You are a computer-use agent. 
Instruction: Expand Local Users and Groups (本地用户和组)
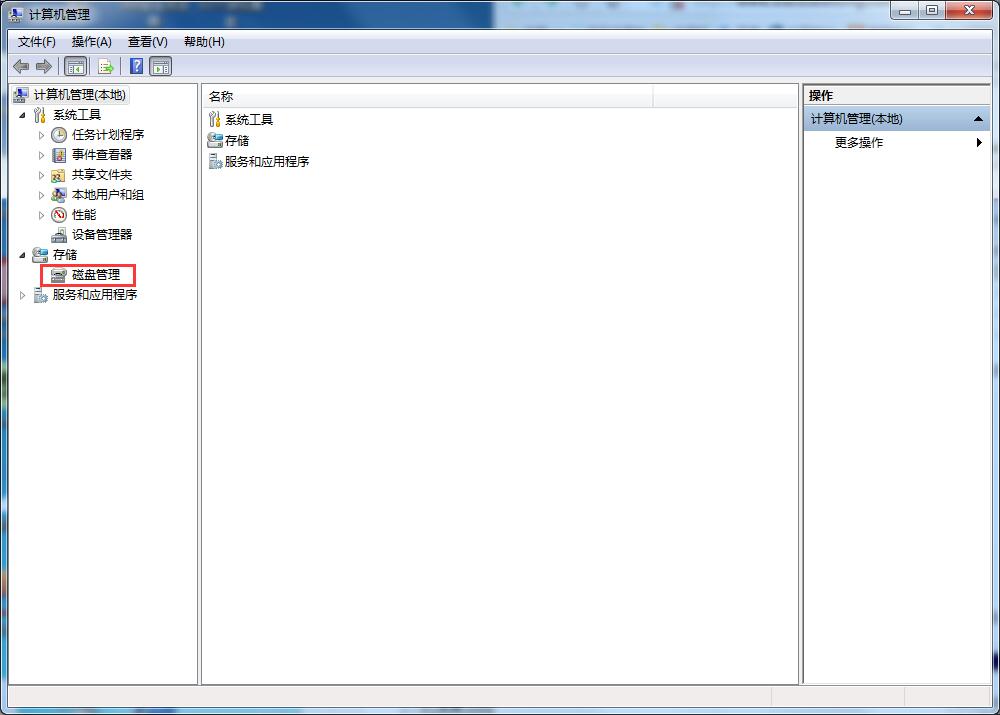coord(43,194)
